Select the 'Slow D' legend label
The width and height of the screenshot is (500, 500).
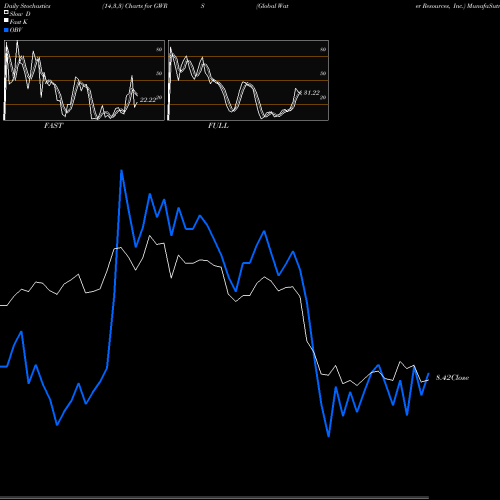pos(20,14)
